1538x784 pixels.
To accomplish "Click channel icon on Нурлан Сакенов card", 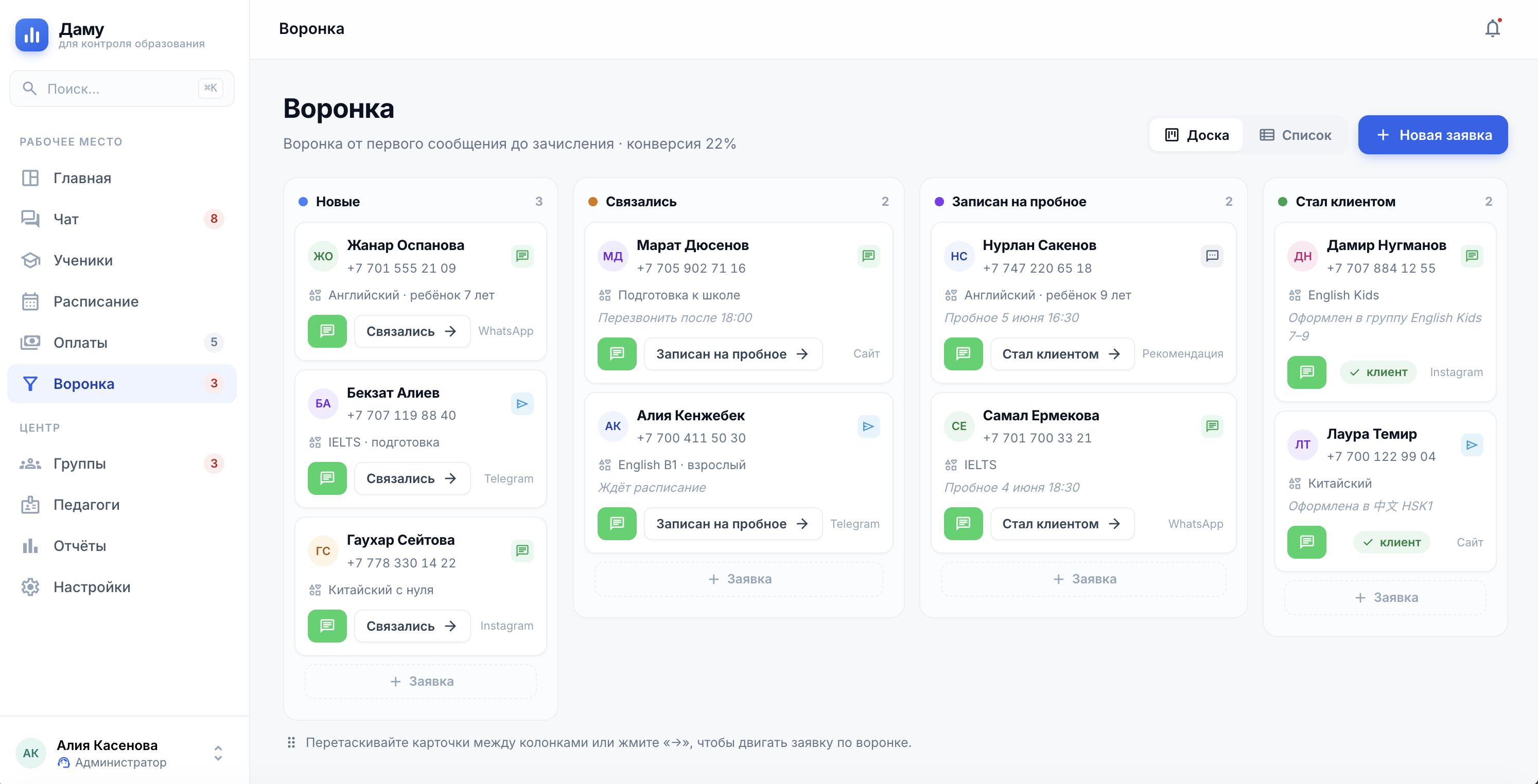I will pos(1212,256).
